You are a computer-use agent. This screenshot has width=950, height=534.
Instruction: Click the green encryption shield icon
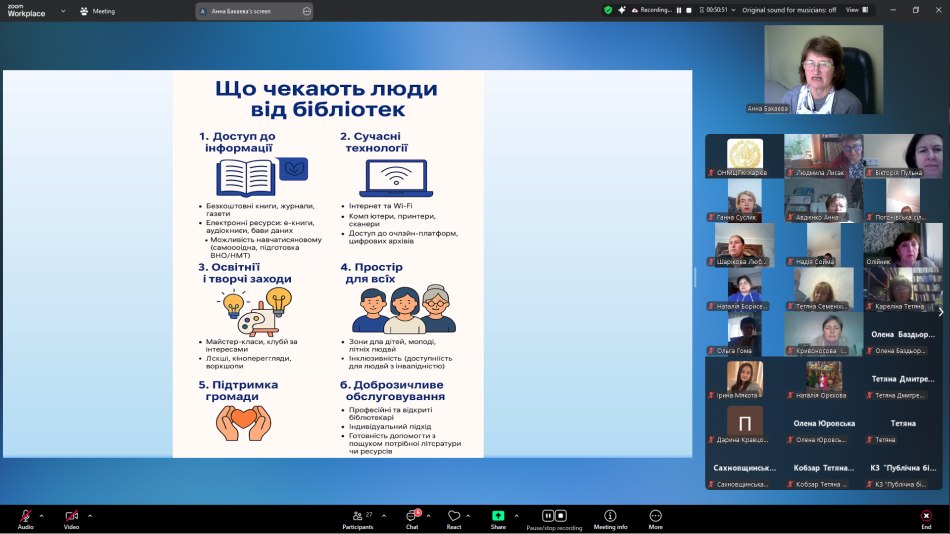pyautogui.click(x=607, y=10)
